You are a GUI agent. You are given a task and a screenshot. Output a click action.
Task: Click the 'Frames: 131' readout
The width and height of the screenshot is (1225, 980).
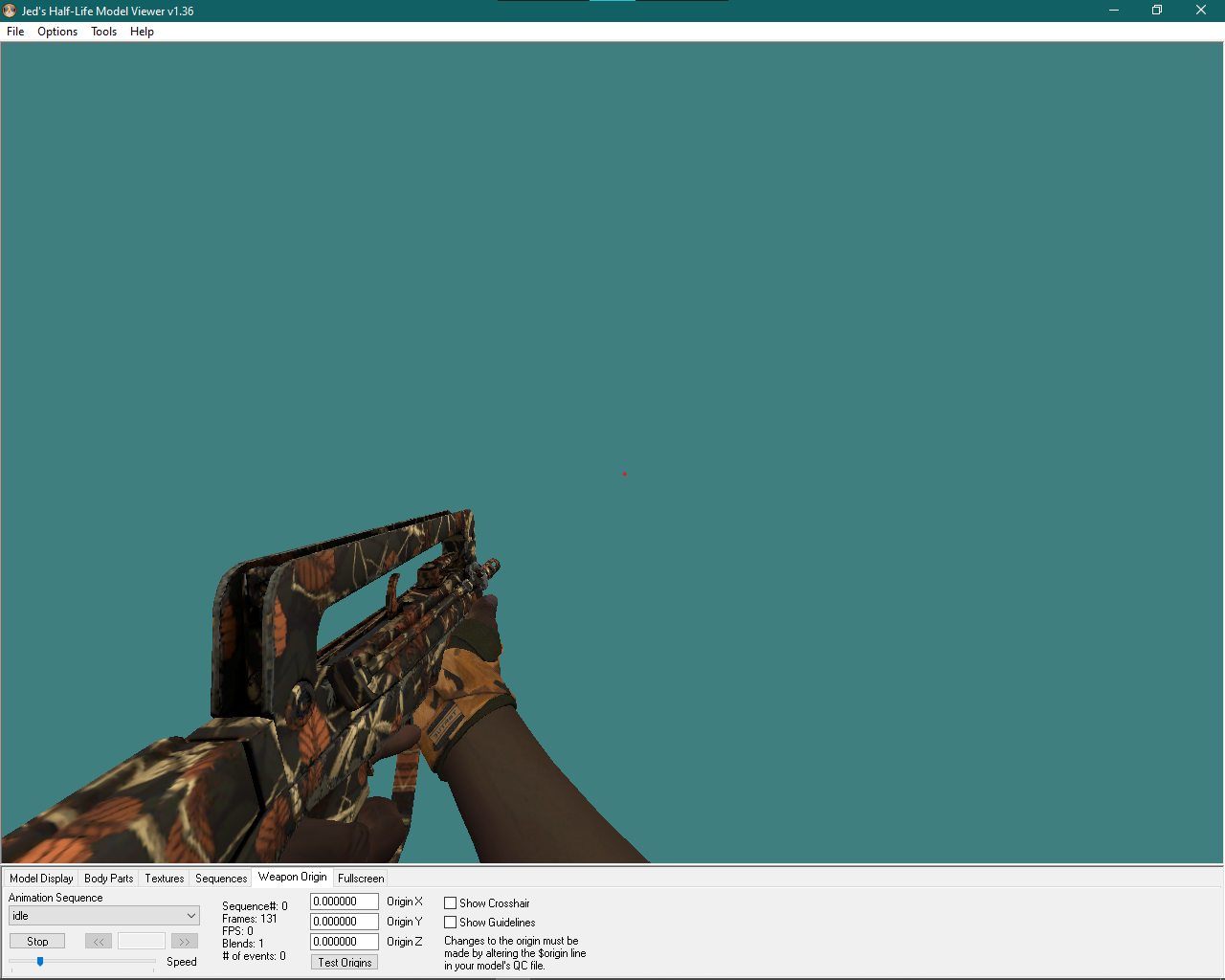click(250, 919)
